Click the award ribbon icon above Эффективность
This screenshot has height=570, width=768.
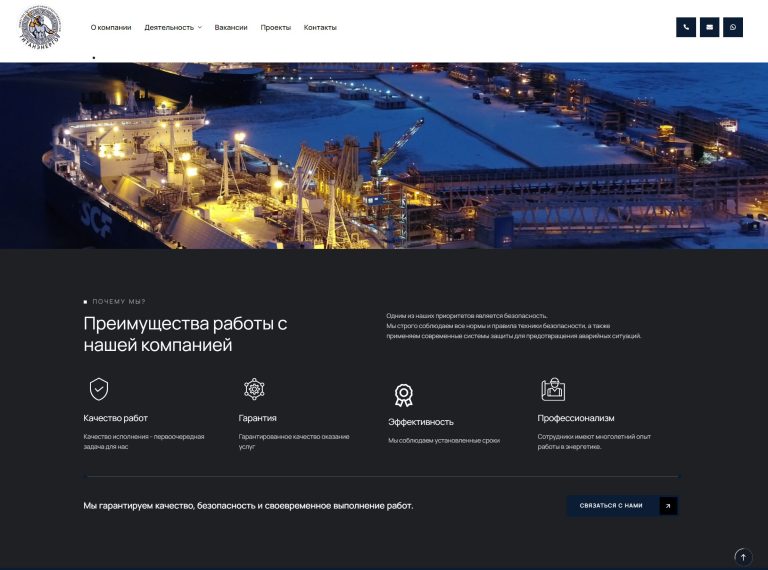(403, 394)
